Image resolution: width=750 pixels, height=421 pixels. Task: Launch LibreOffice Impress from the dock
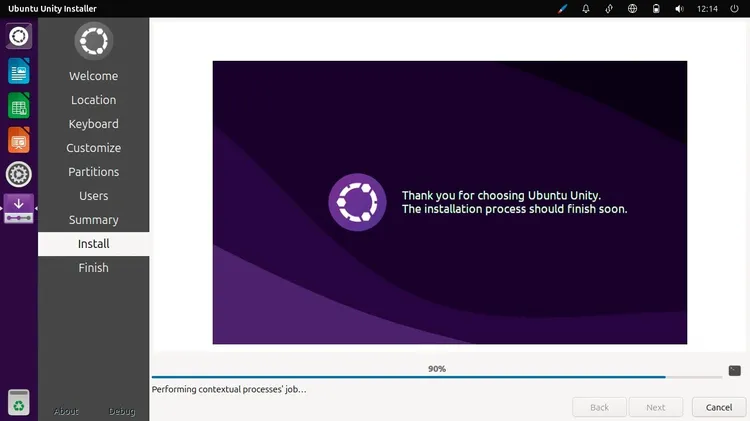click(x=19, y=140)
